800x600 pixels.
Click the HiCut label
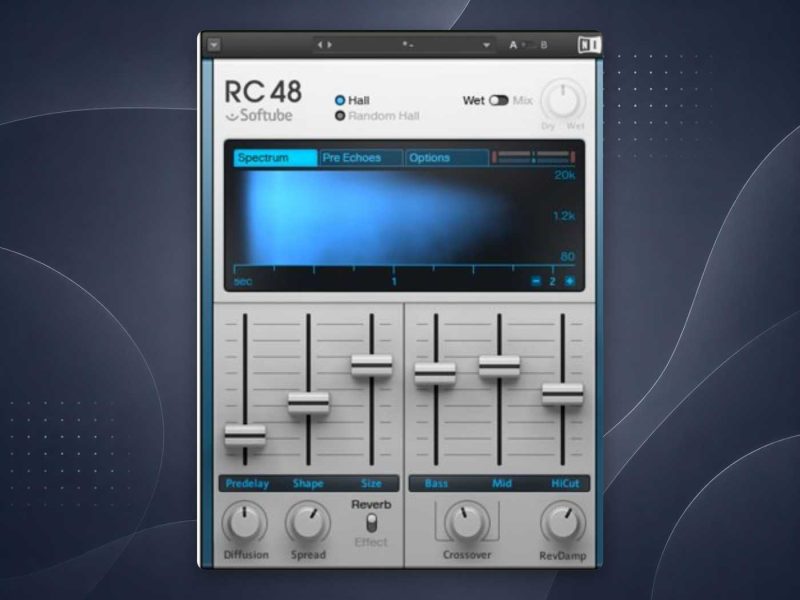point(565,483)
